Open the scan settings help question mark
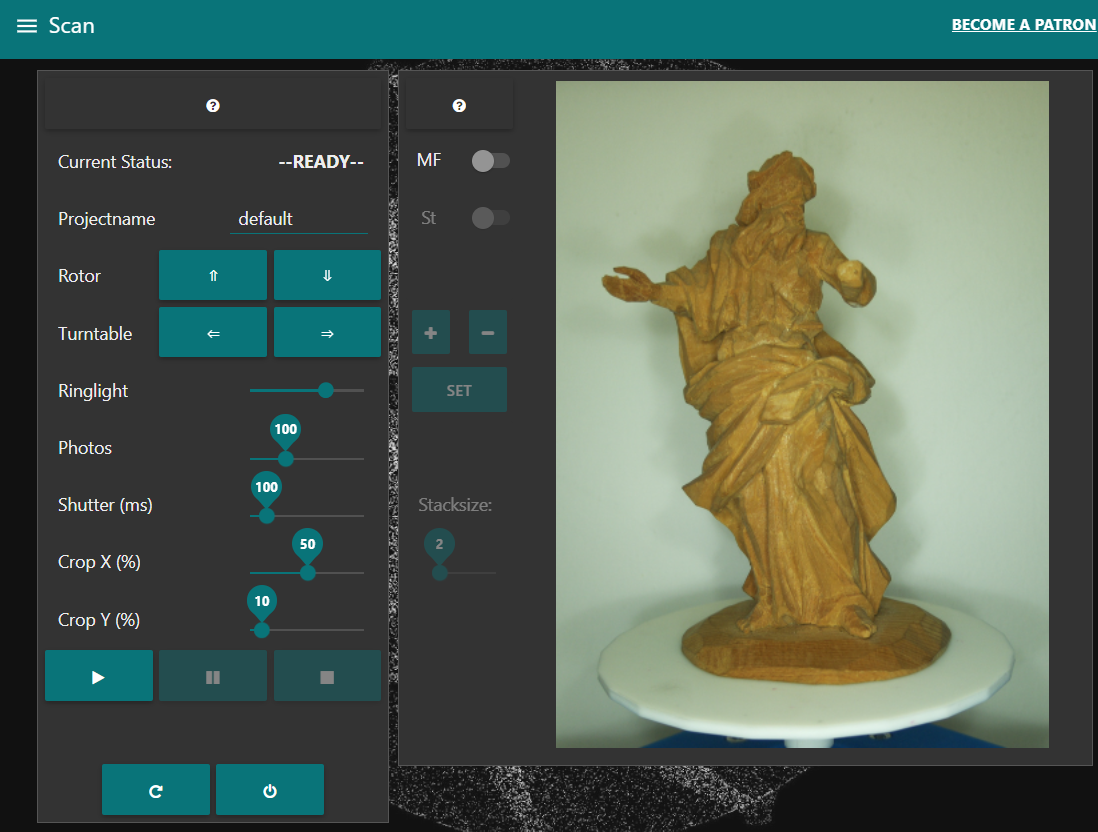 213,106
